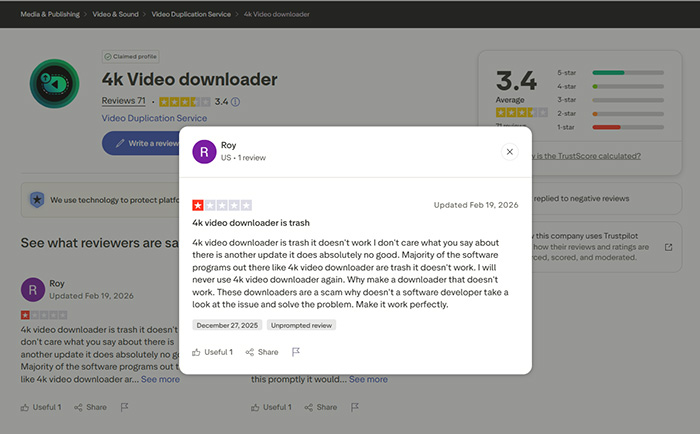The width and height of the screenshot is (700, 434).
Task: Click the December 27, 2025 tag
Action: click(x=227, y=325)
